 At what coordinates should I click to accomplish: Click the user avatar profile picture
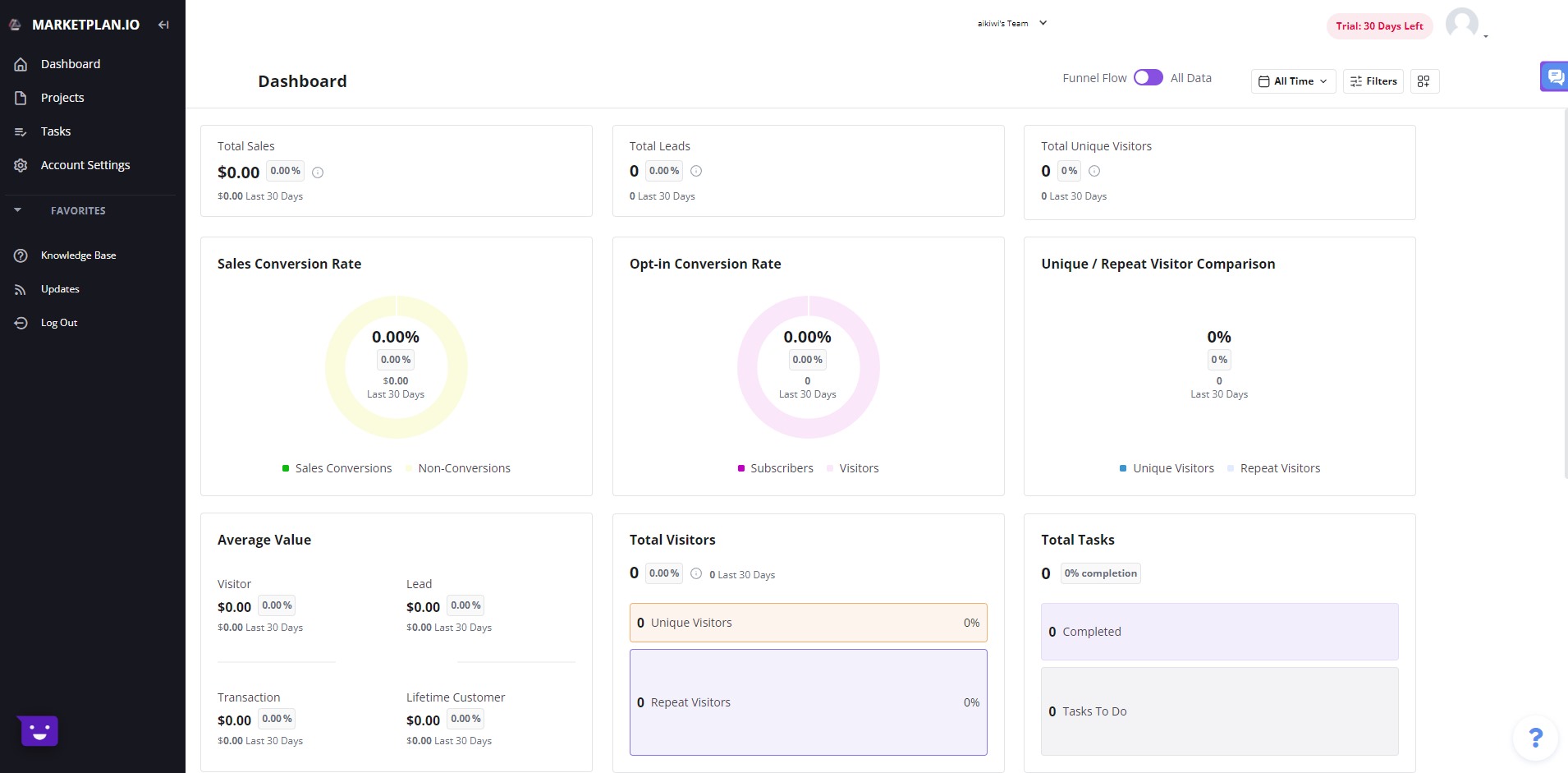pyautogui.click(x=1461, y=24)
